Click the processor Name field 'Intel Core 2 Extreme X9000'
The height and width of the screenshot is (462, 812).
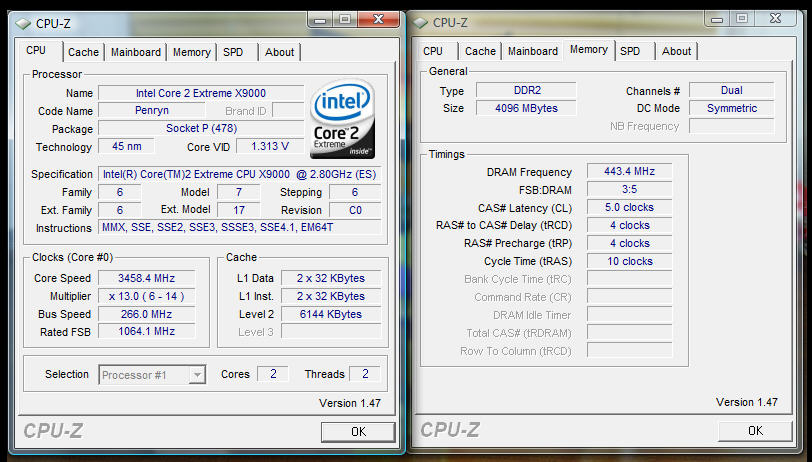(201, 93)
